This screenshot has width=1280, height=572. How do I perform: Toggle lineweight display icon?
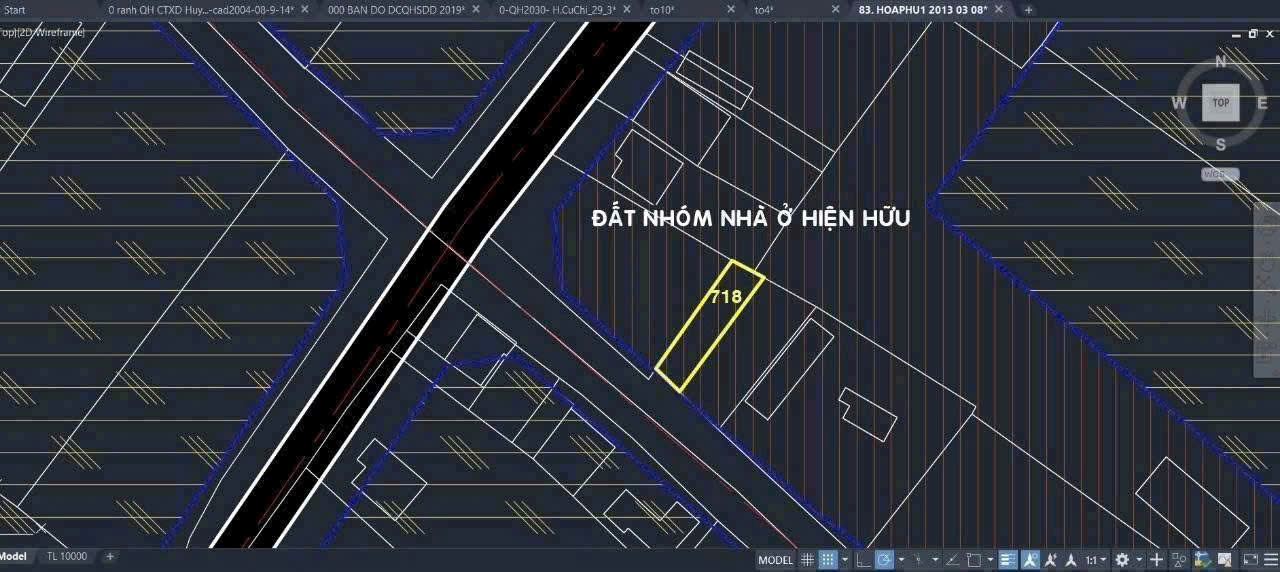click(1008, 560)
